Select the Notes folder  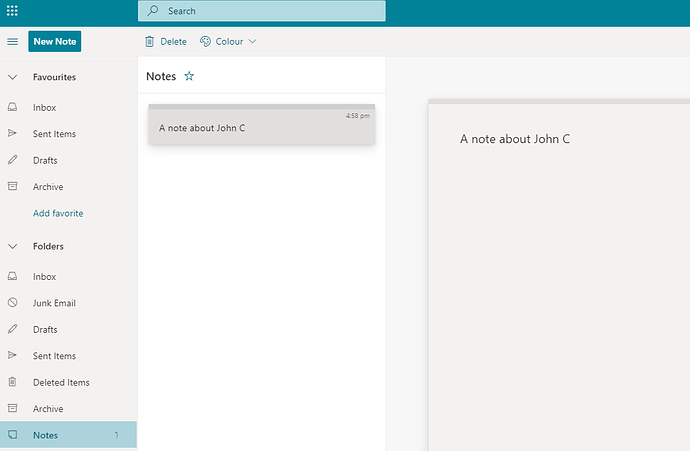click(68, 435)
